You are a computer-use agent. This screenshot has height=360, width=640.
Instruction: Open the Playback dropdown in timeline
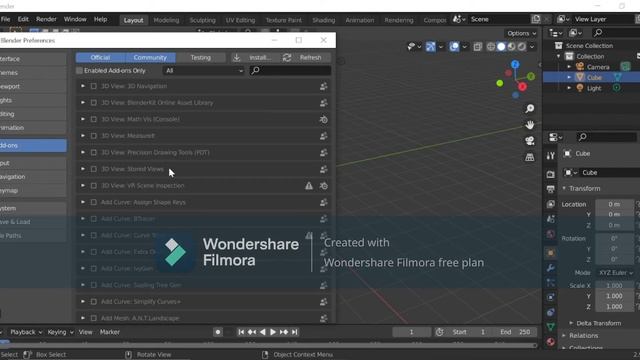pyautogui.click(x=26, y=332)
